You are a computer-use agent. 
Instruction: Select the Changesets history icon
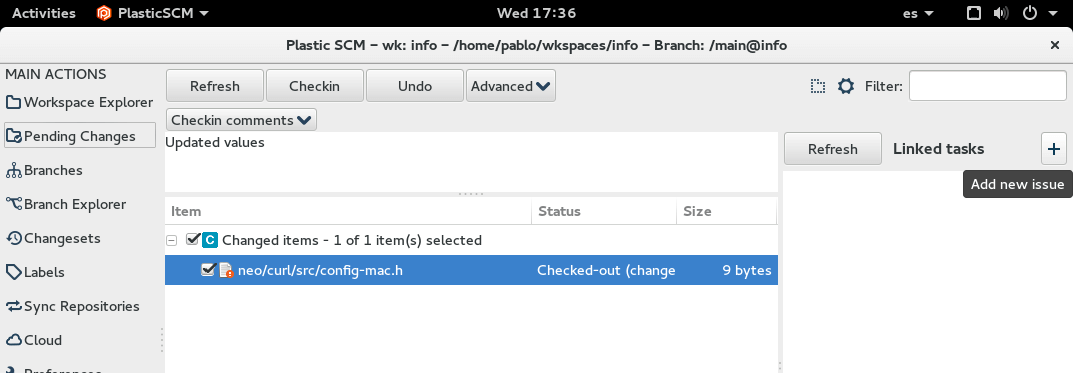[x=14, y=238]
